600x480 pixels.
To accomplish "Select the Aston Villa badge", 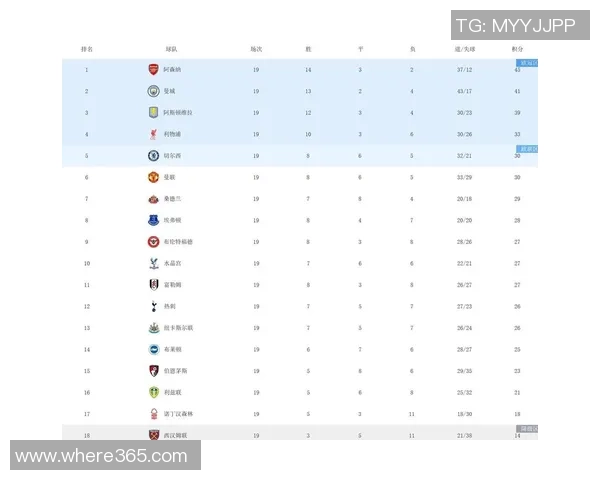I will 153,113.
